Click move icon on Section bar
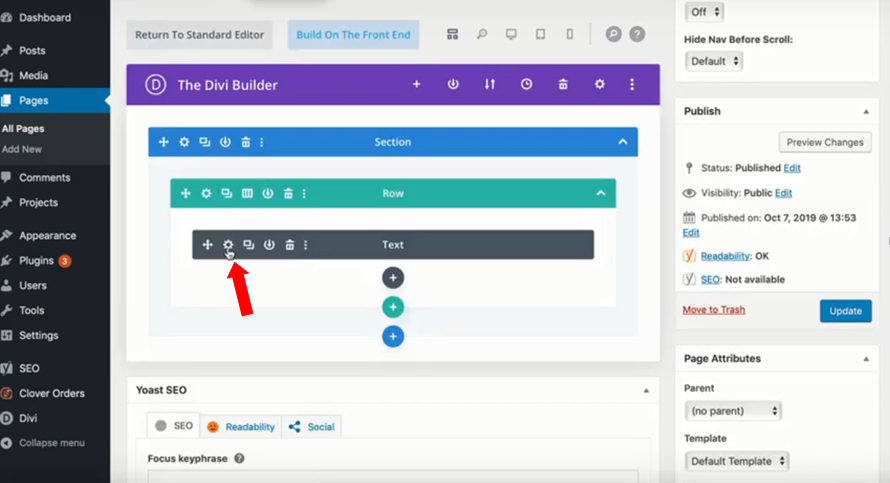 163,142
